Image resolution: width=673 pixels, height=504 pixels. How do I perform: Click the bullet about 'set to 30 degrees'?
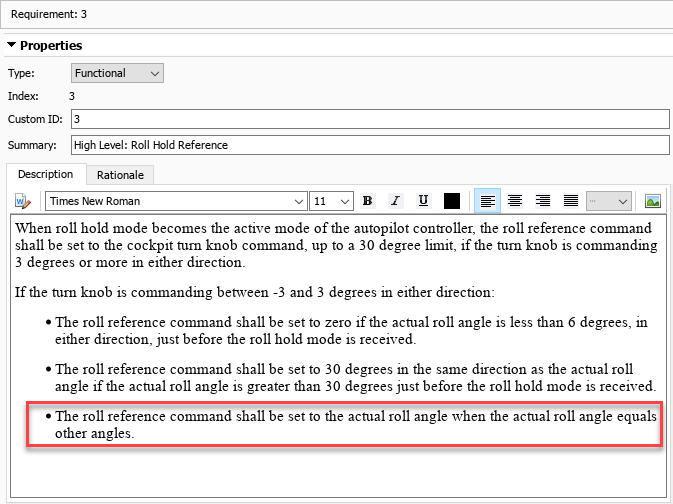click(351, 378)
